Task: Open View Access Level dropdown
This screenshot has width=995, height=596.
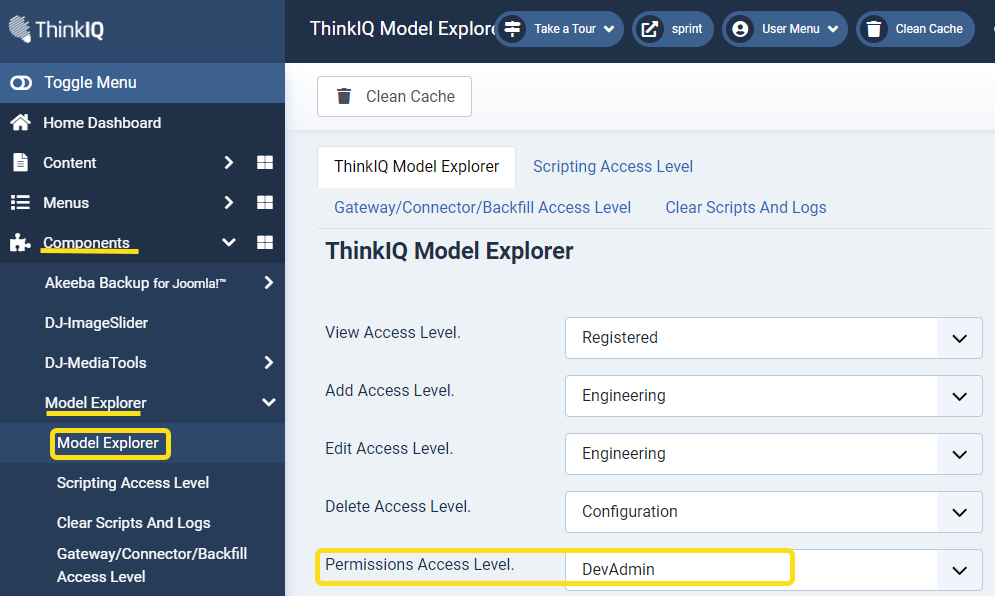Action: [774, 338]
